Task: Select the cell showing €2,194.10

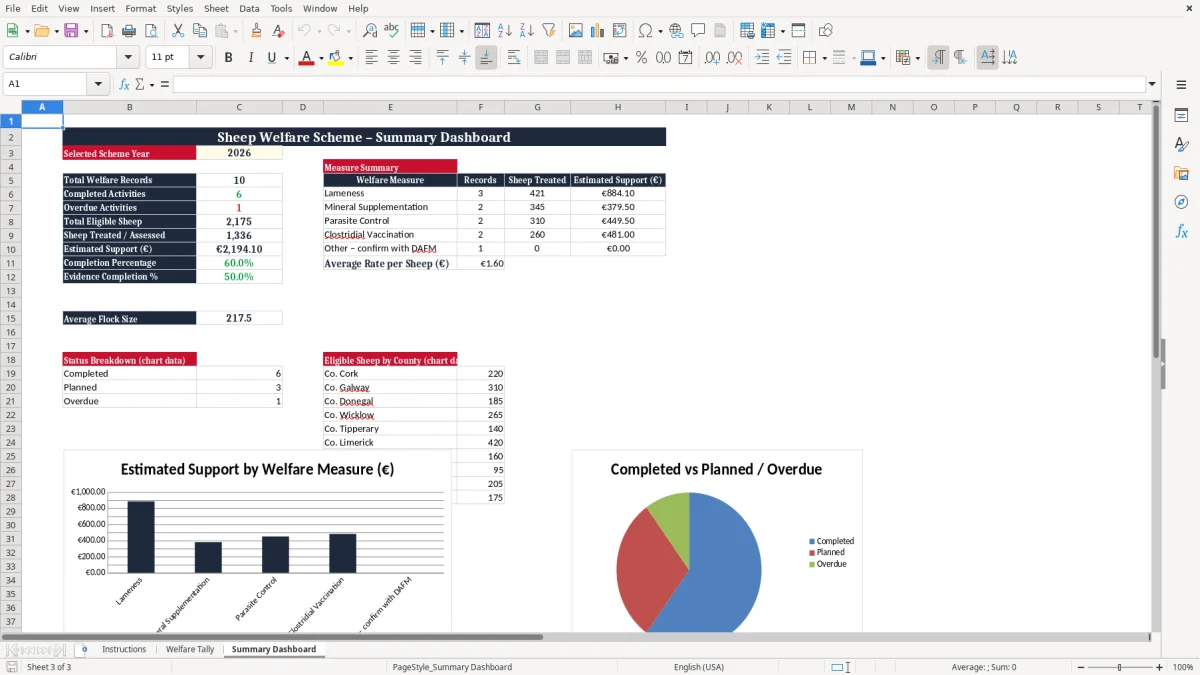Action: (x=239, y=249)
